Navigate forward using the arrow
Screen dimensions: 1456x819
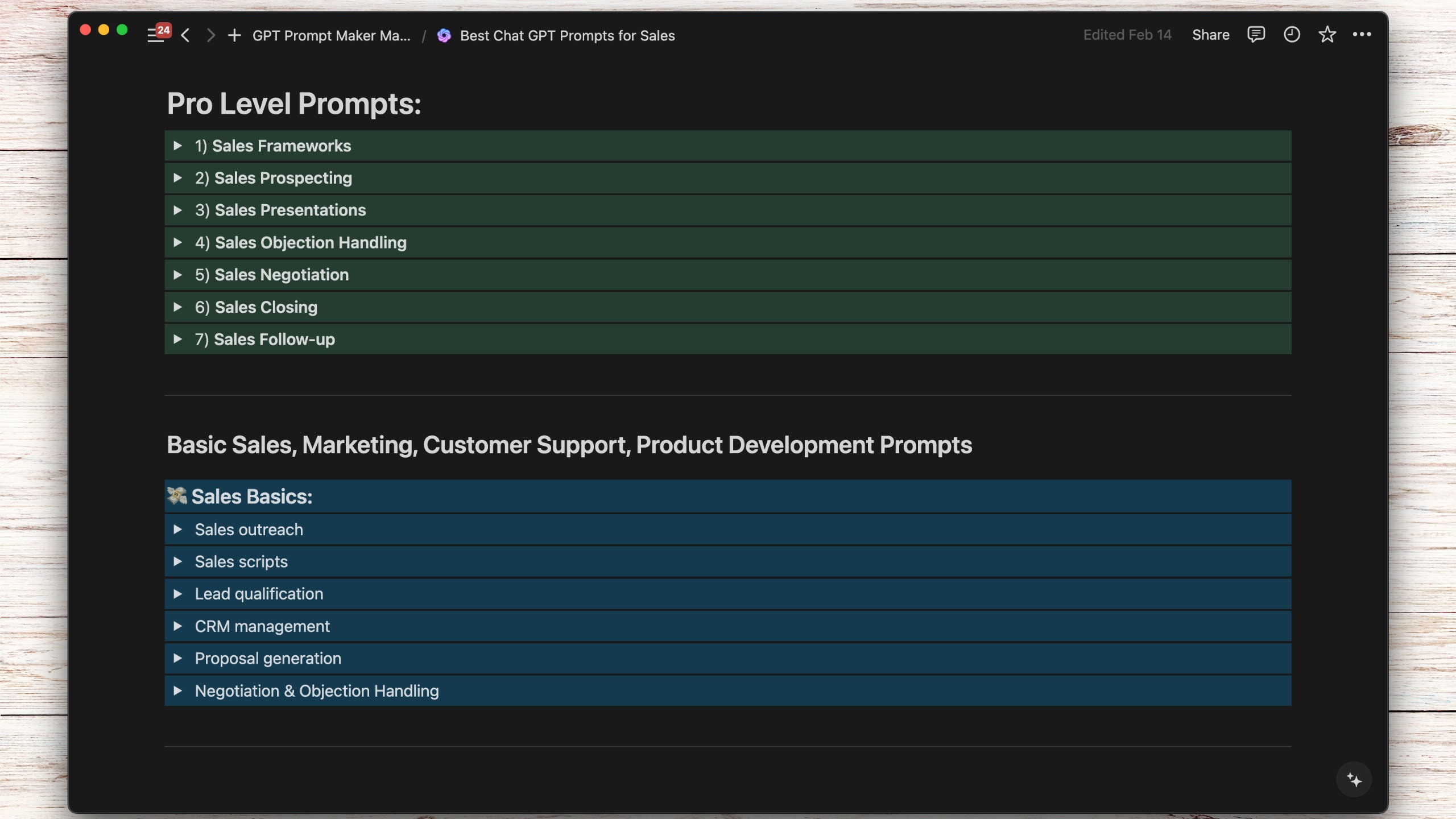210,35
